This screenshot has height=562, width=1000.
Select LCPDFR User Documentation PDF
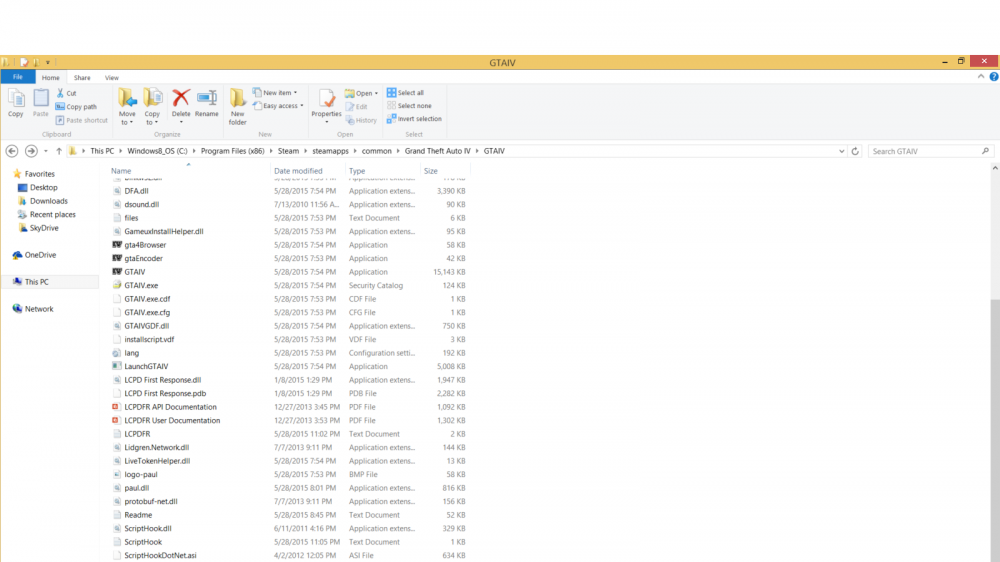click(172, 420)
